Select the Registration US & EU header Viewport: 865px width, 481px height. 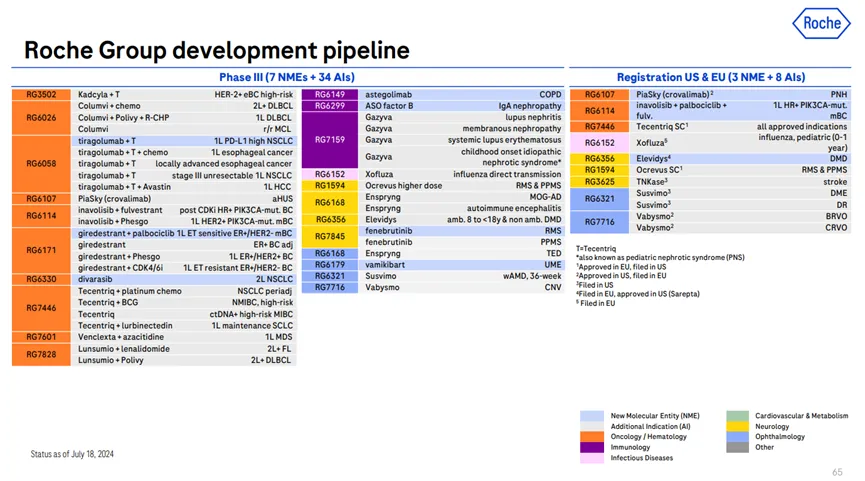click(710, 77)
